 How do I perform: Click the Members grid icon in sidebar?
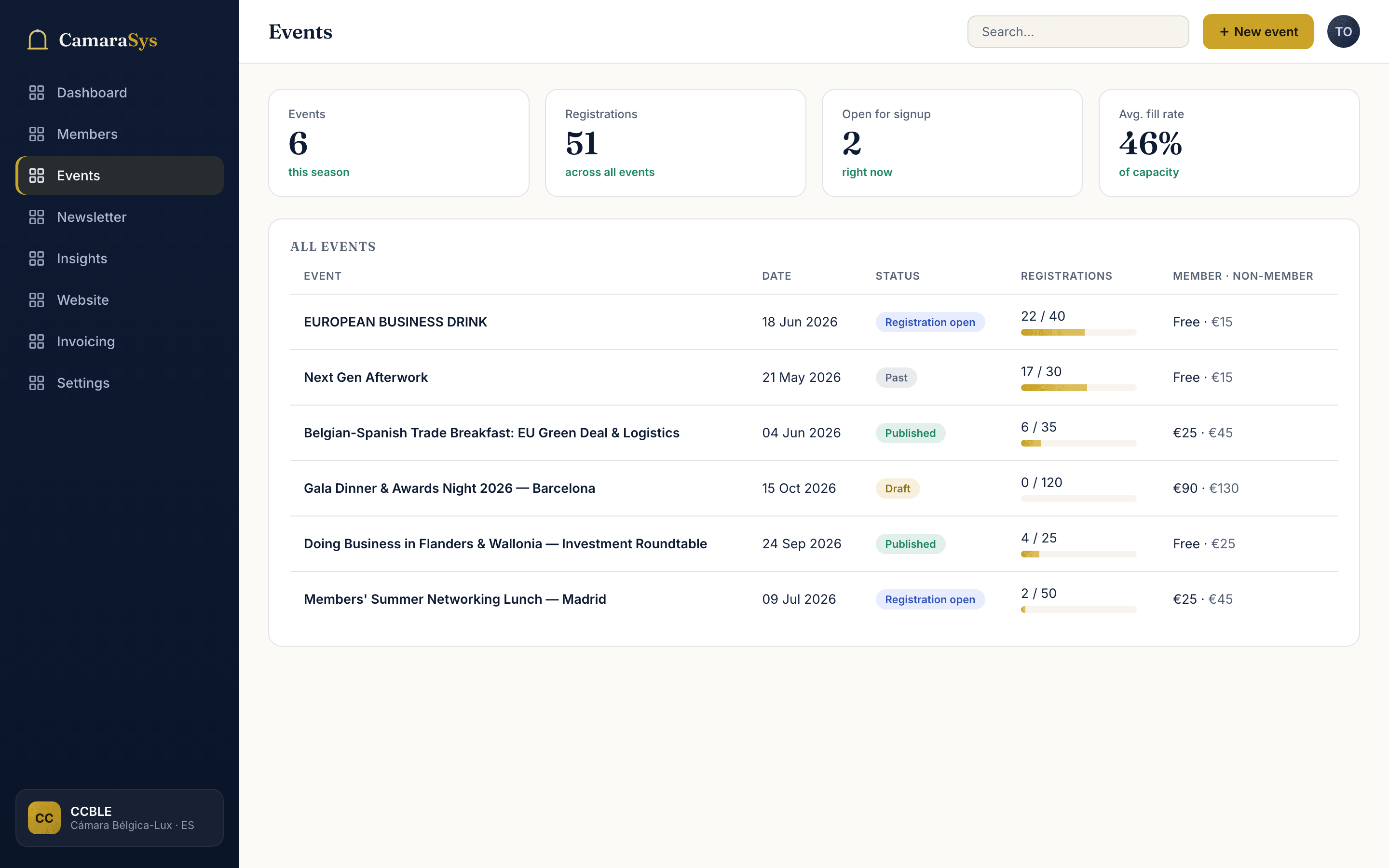pos(37,134)
